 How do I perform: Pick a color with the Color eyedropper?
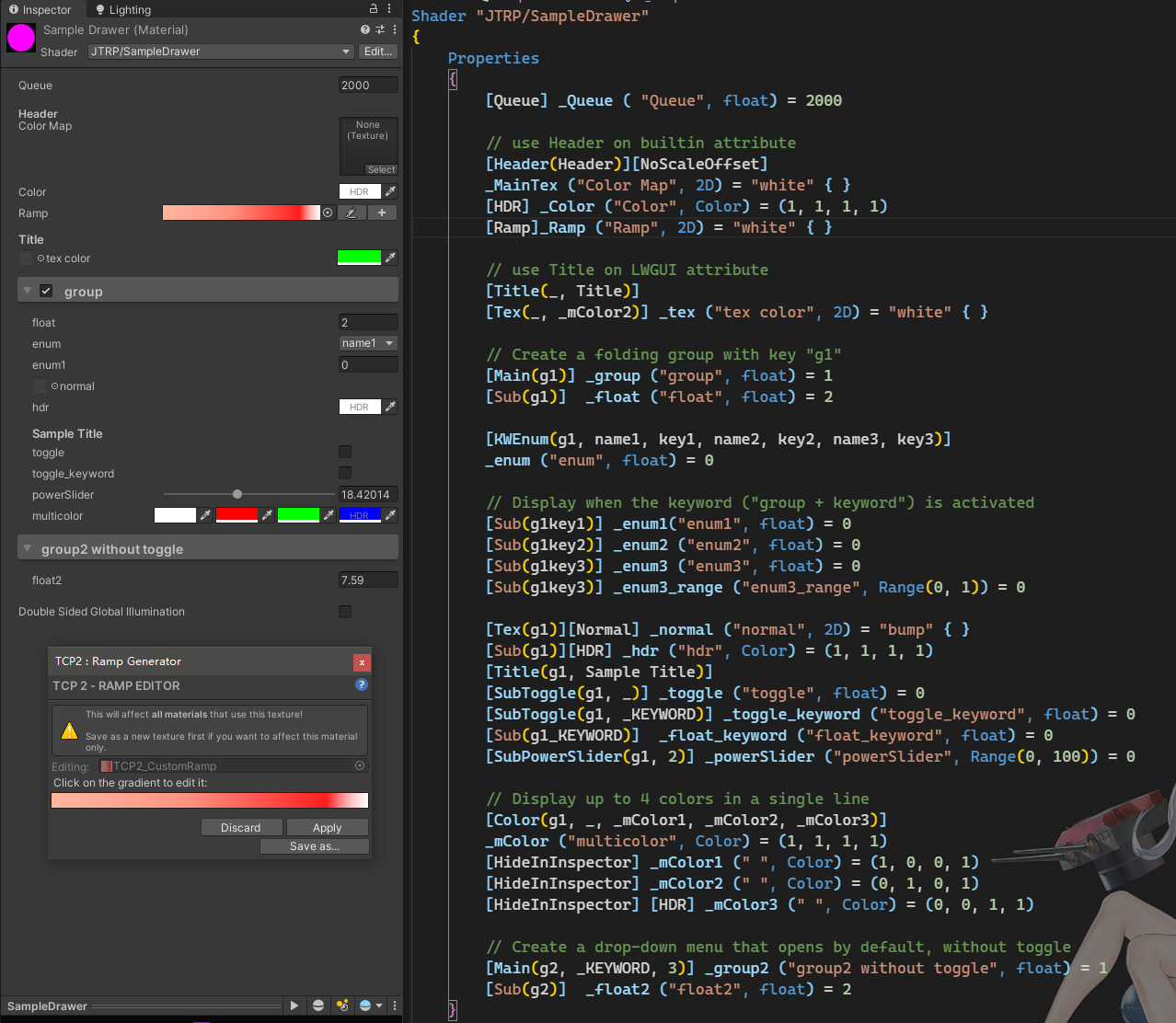tap(391, 191)
